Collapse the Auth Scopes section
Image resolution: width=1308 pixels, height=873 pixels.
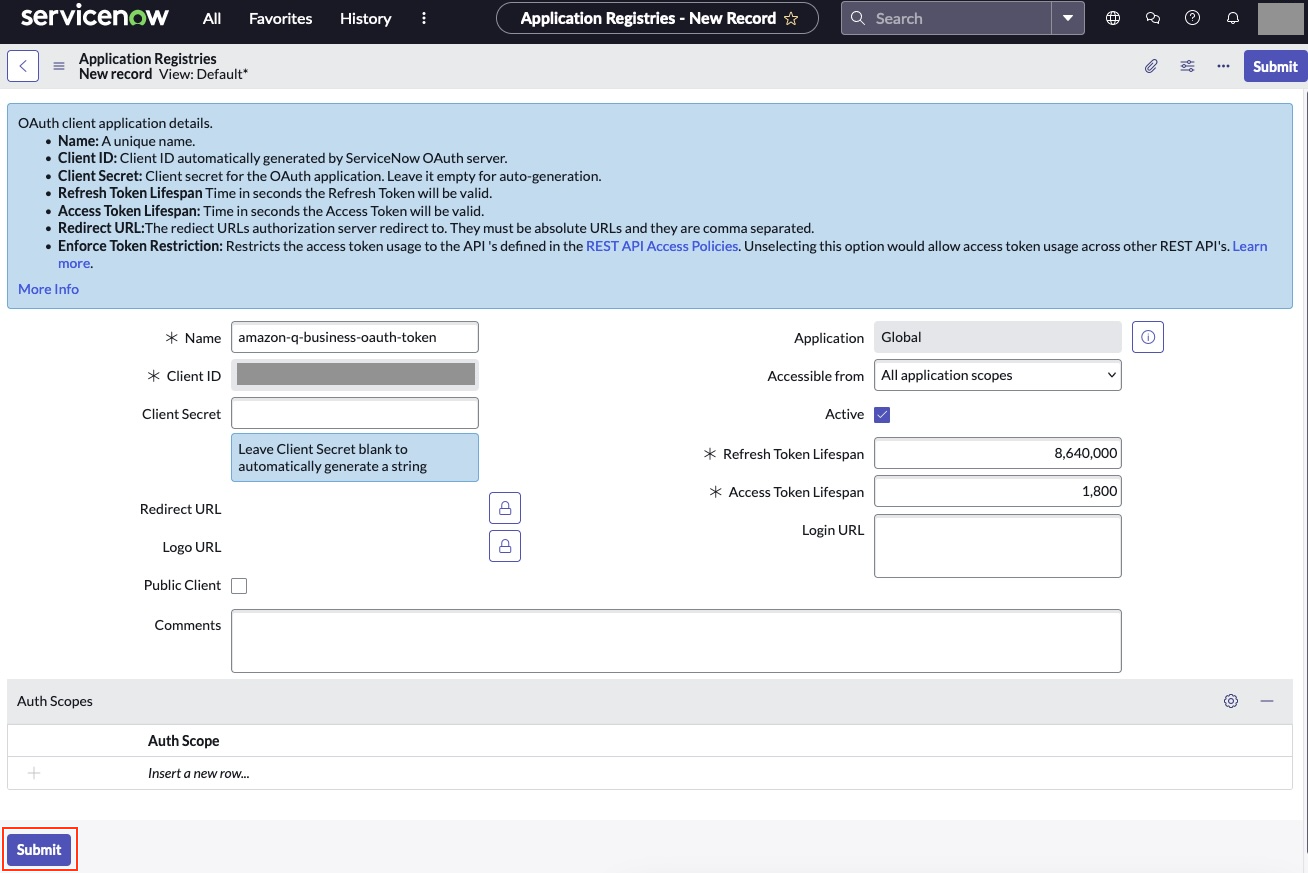click(x=1267, y=701)
